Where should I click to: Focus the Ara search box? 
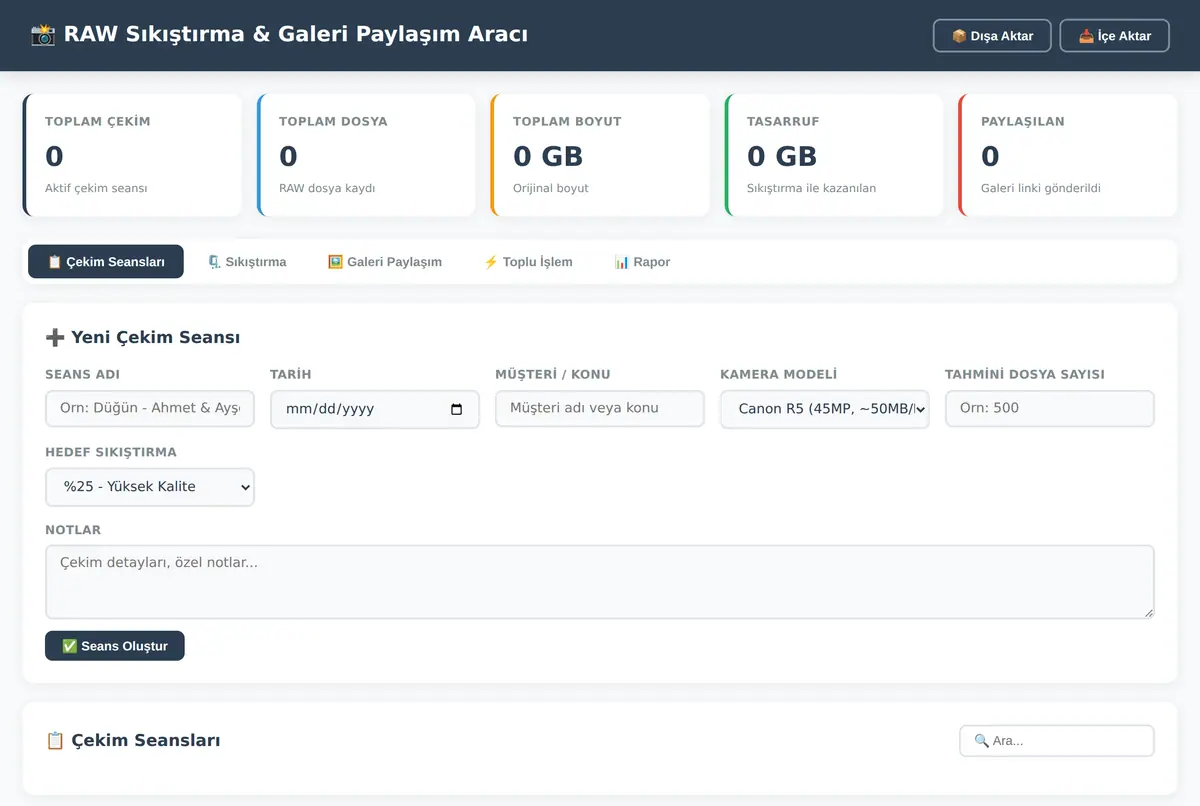point(1057,741)
